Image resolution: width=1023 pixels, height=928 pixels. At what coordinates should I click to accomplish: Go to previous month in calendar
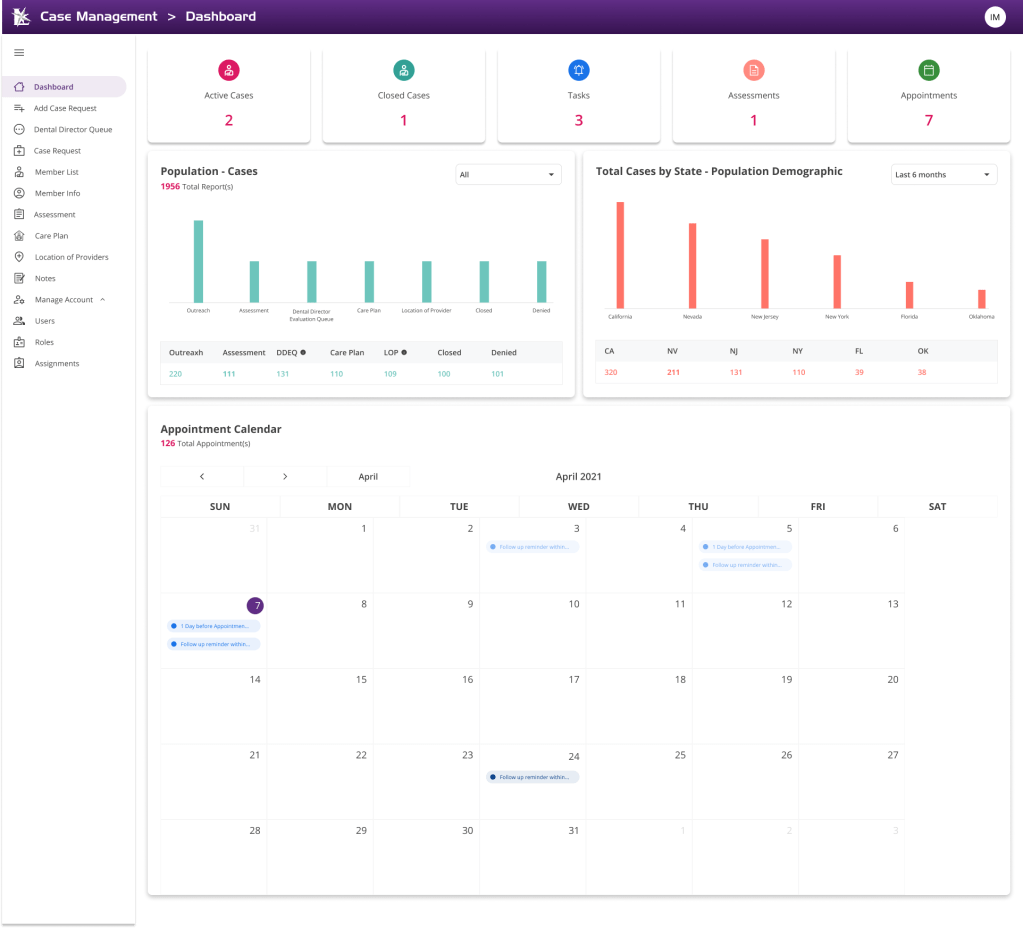tap(202, 477)
